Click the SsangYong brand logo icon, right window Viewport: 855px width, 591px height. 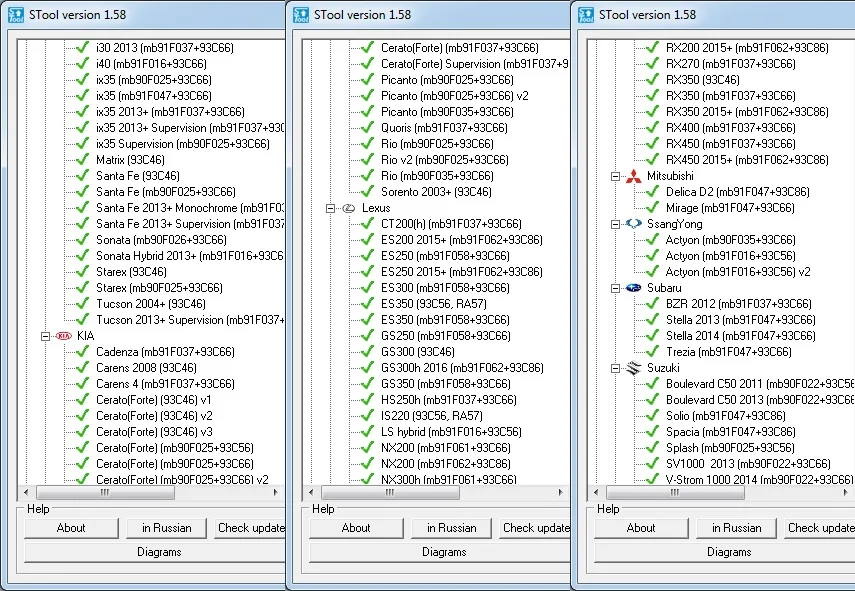[x=634, y=224]
